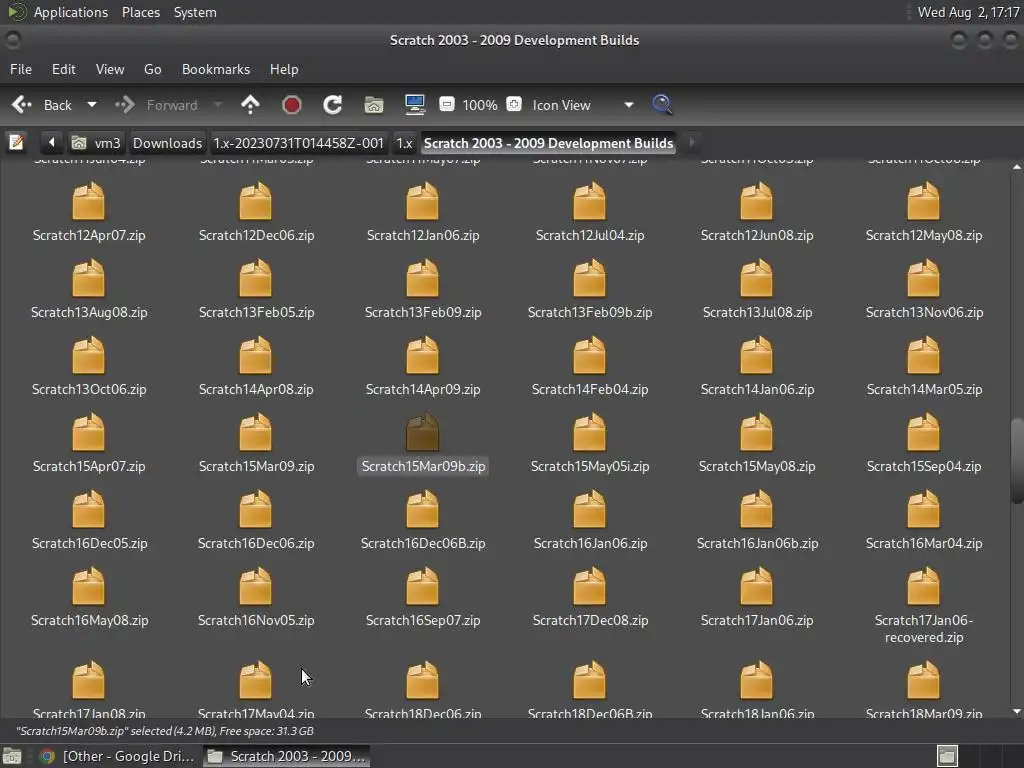This screenshot has width=1024, height=768.
Task: Open the Applications panel menu
Action: (71, 12)
